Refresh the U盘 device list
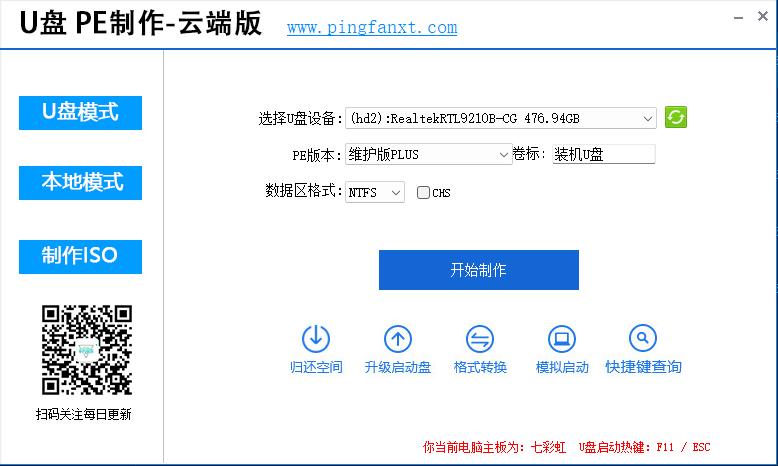This screenshot has height=466, width=778. [676, 118]
